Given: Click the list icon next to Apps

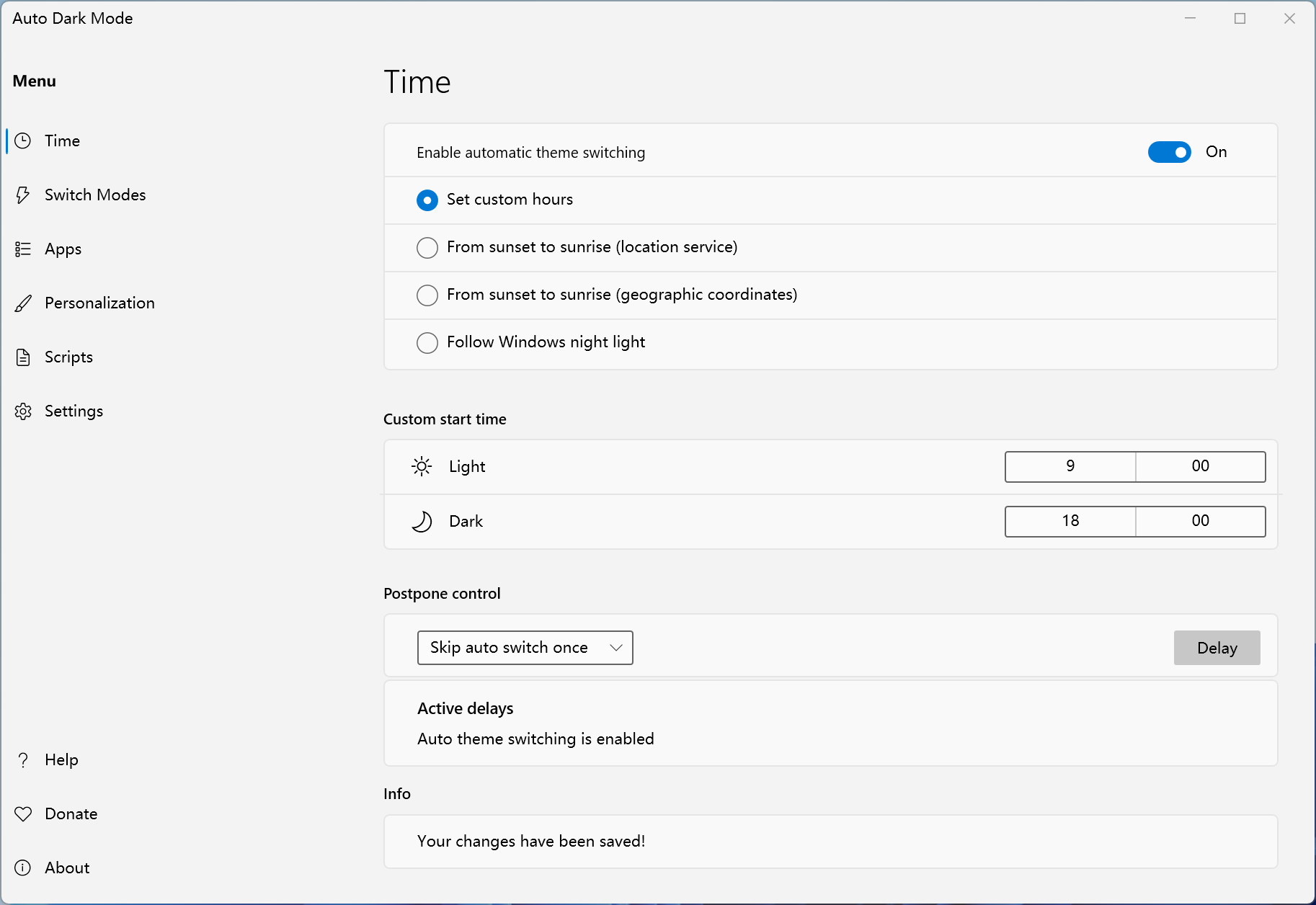Looking at the screenshot, I should 23,249.
